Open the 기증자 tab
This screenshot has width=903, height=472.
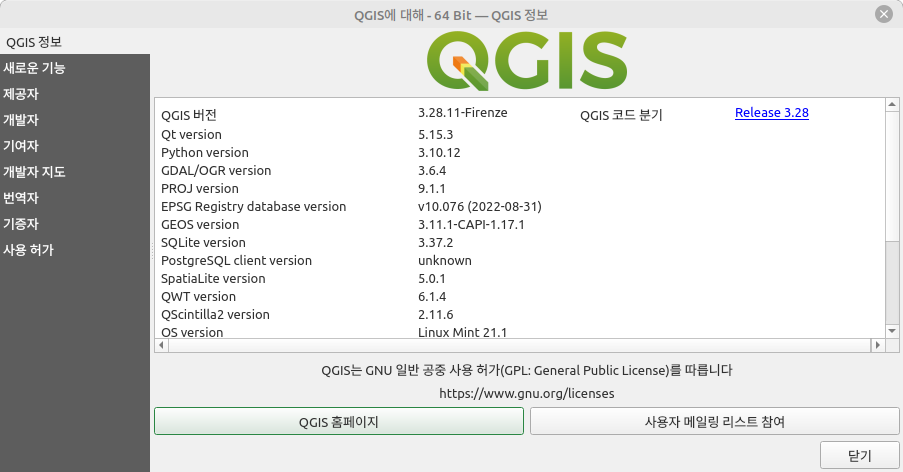(x=75, y=223)
